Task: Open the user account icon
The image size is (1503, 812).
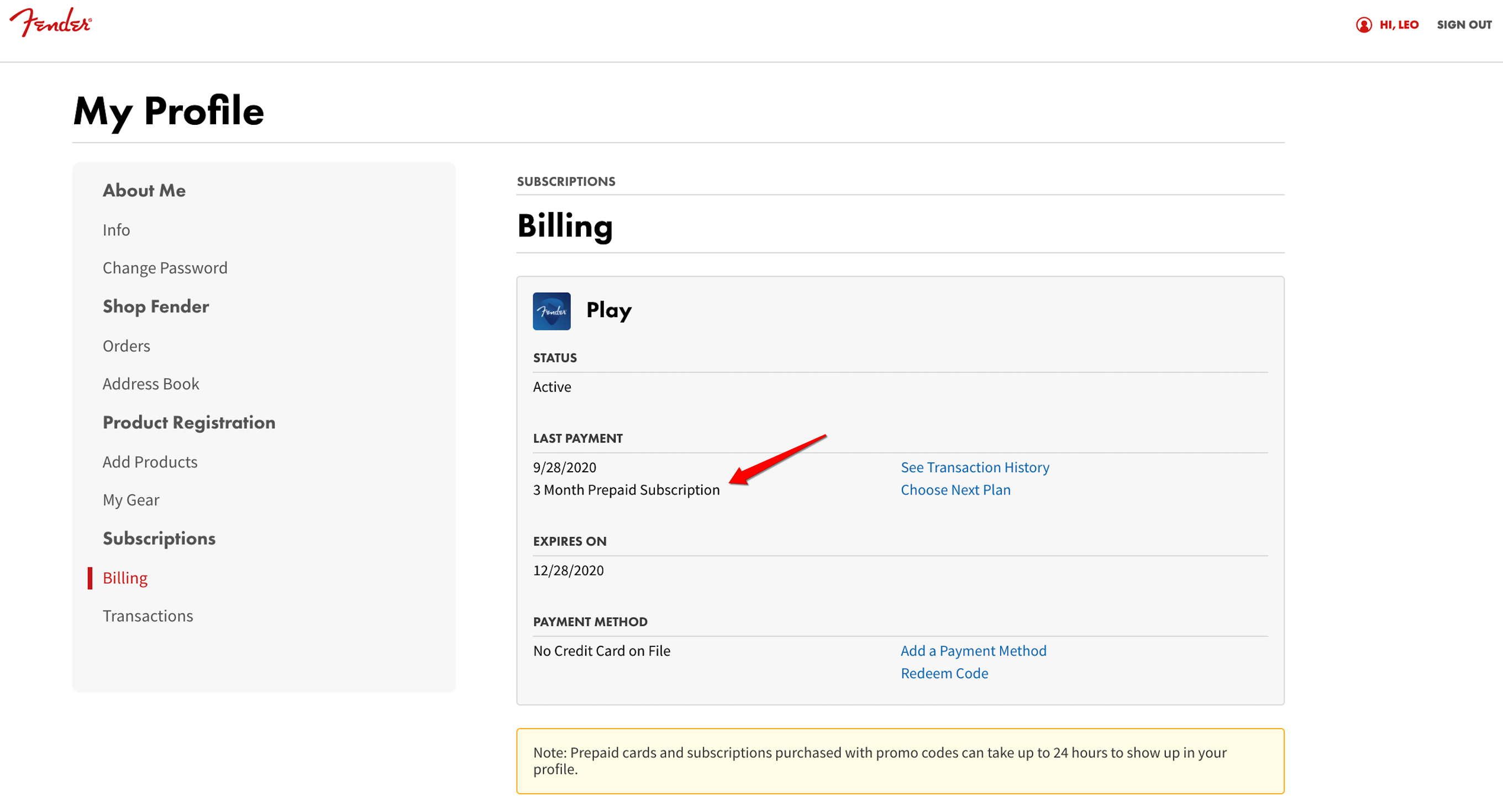Action: coord(1363,24)
